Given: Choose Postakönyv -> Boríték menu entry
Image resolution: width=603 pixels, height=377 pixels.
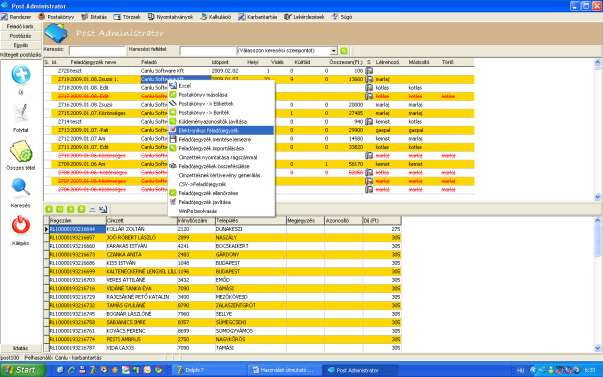Looking at the screenshot, I should (221, 113).
